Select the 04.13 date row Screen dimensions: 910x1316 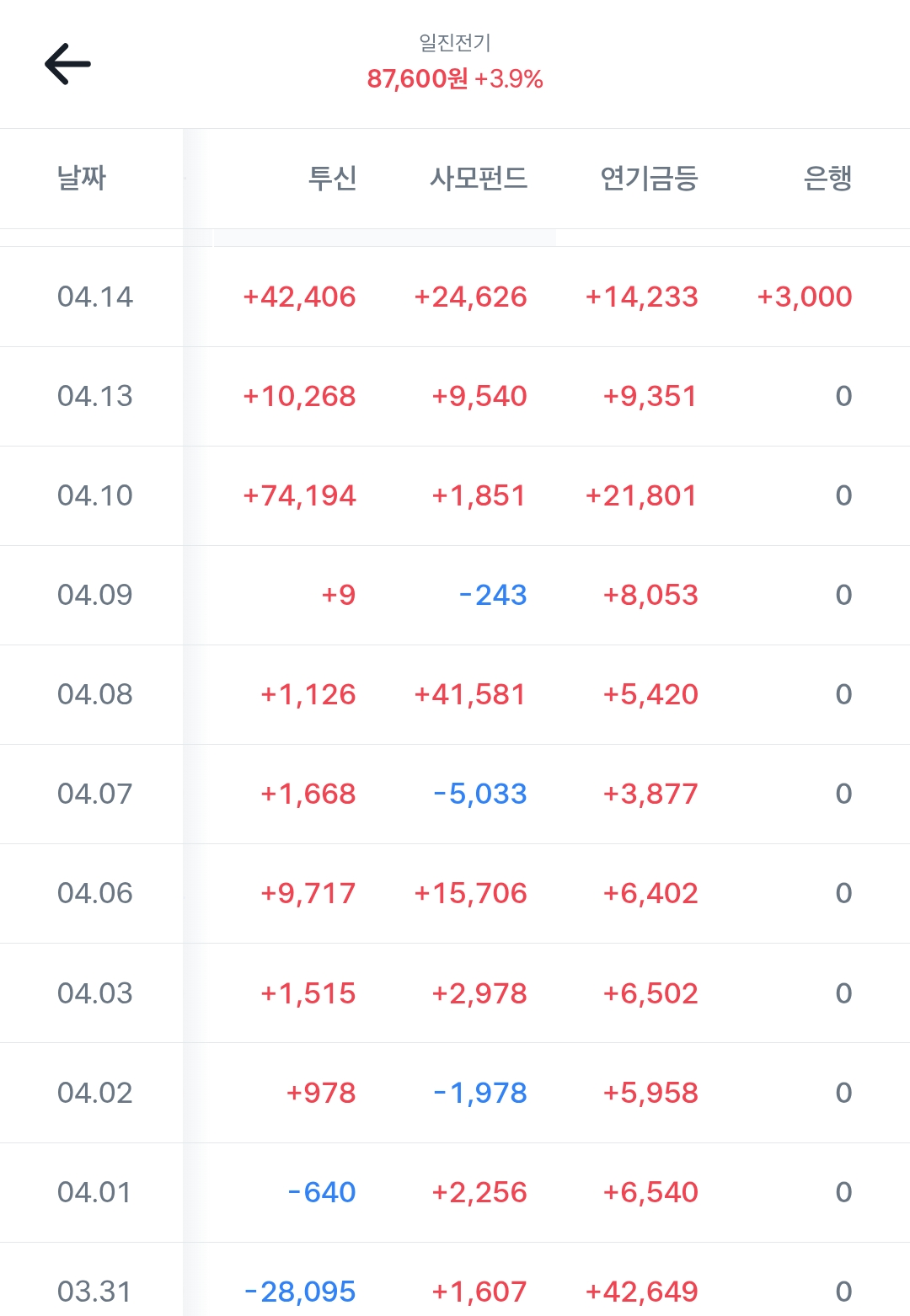tap(94, 396)
